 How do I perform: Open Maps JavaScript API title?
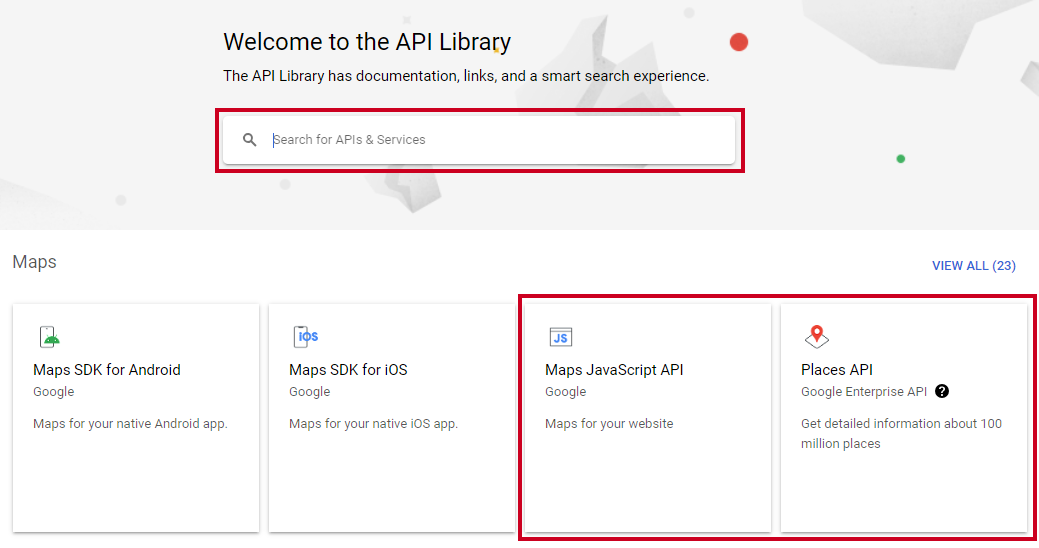614,370
